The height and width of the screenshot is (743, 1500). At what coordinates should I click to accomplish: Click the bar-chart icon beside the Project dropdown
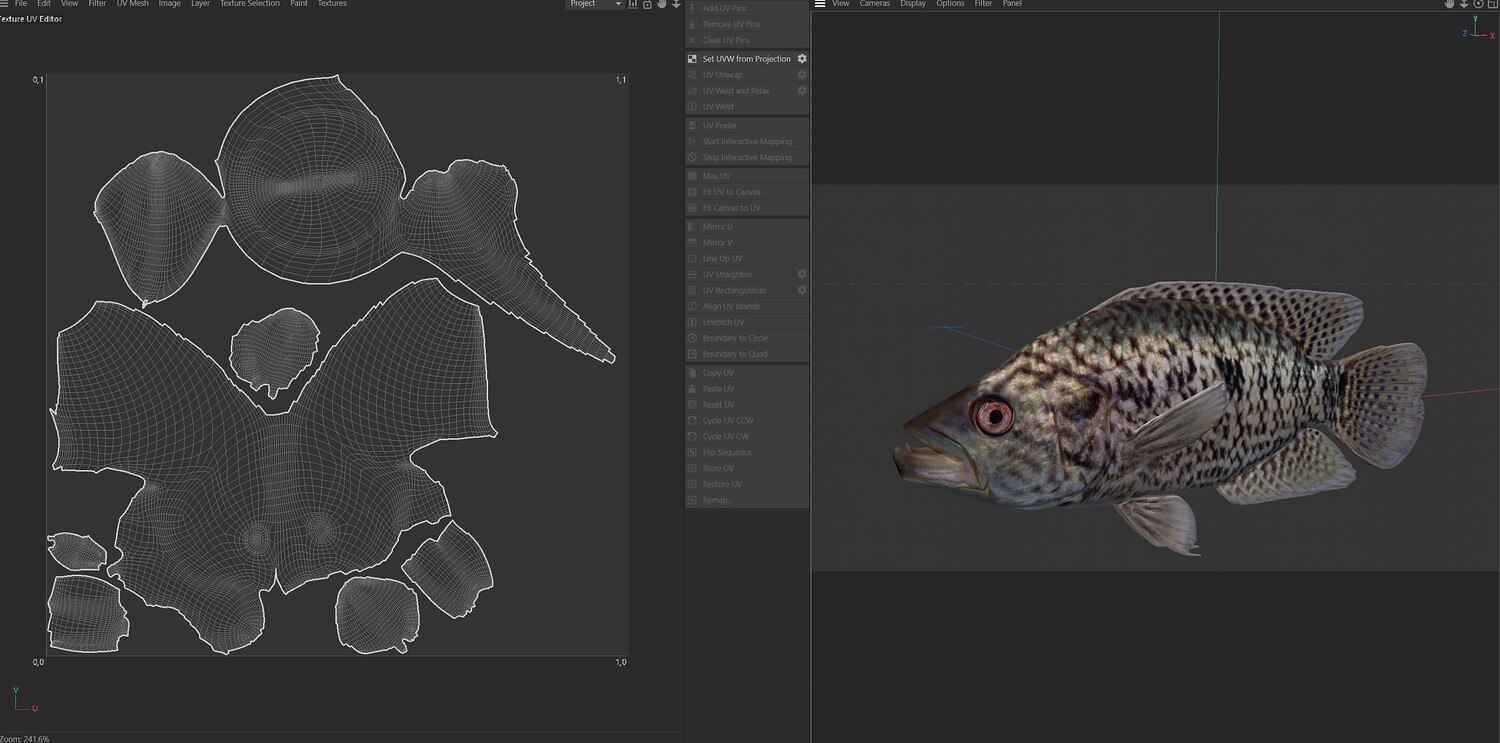pyautogui.click(x=633, y=4)
